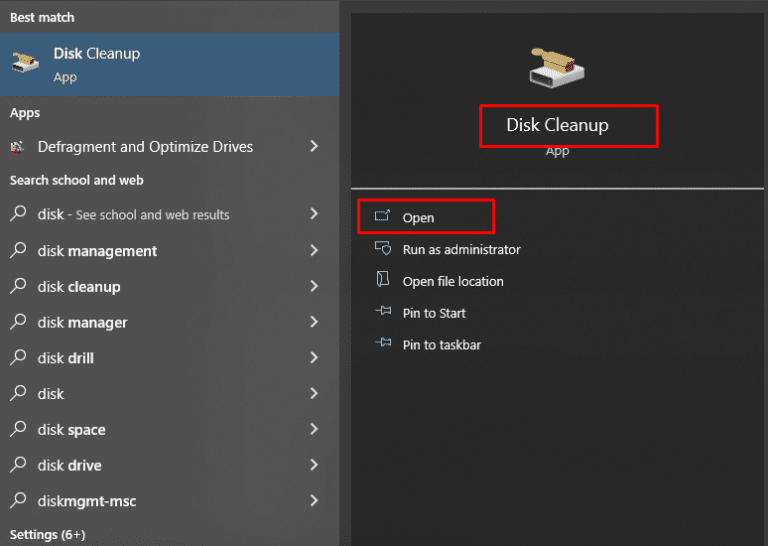Click the search icon beside the plain 'disk' suggestion
This screenshot has width=768, height=546.
(18, 393)
